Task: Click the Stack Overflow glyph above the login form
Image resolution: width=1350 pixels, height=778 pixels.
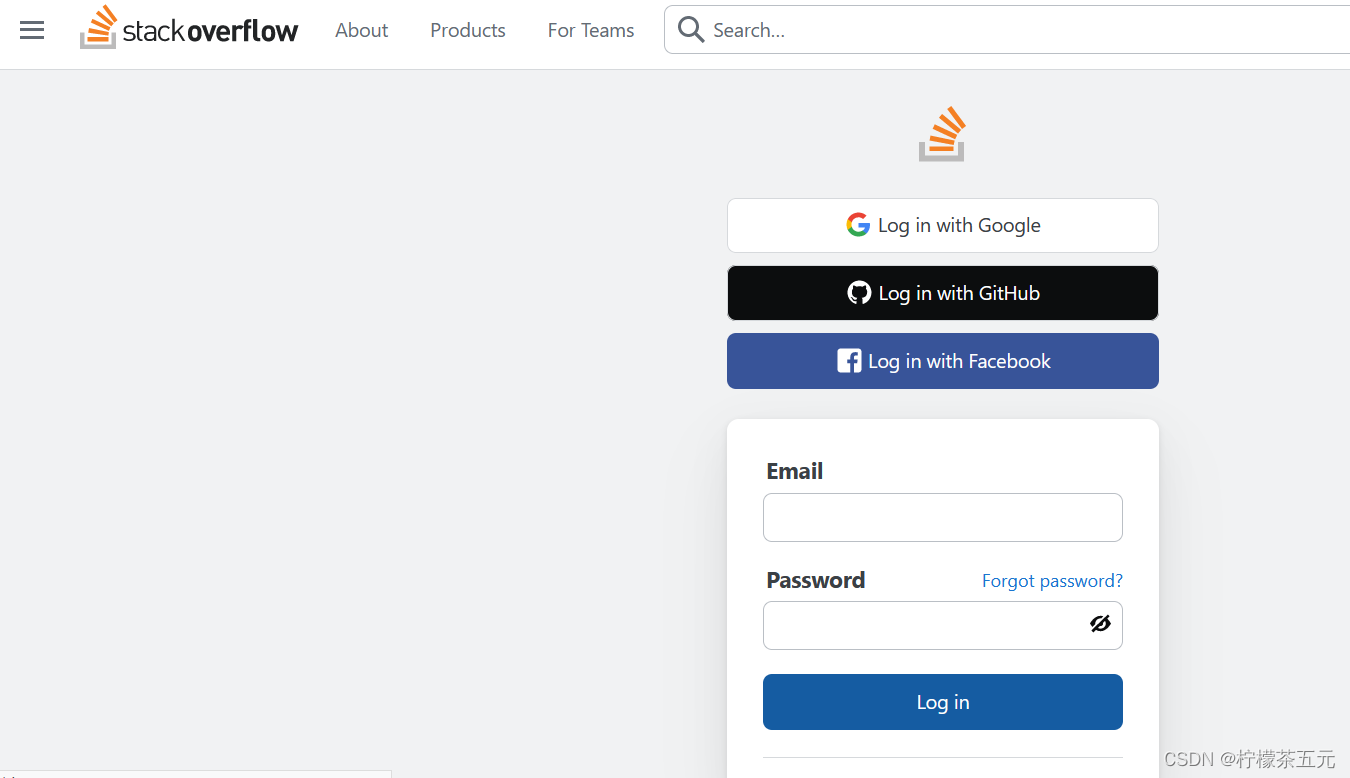Action: (x=941, y=133)
